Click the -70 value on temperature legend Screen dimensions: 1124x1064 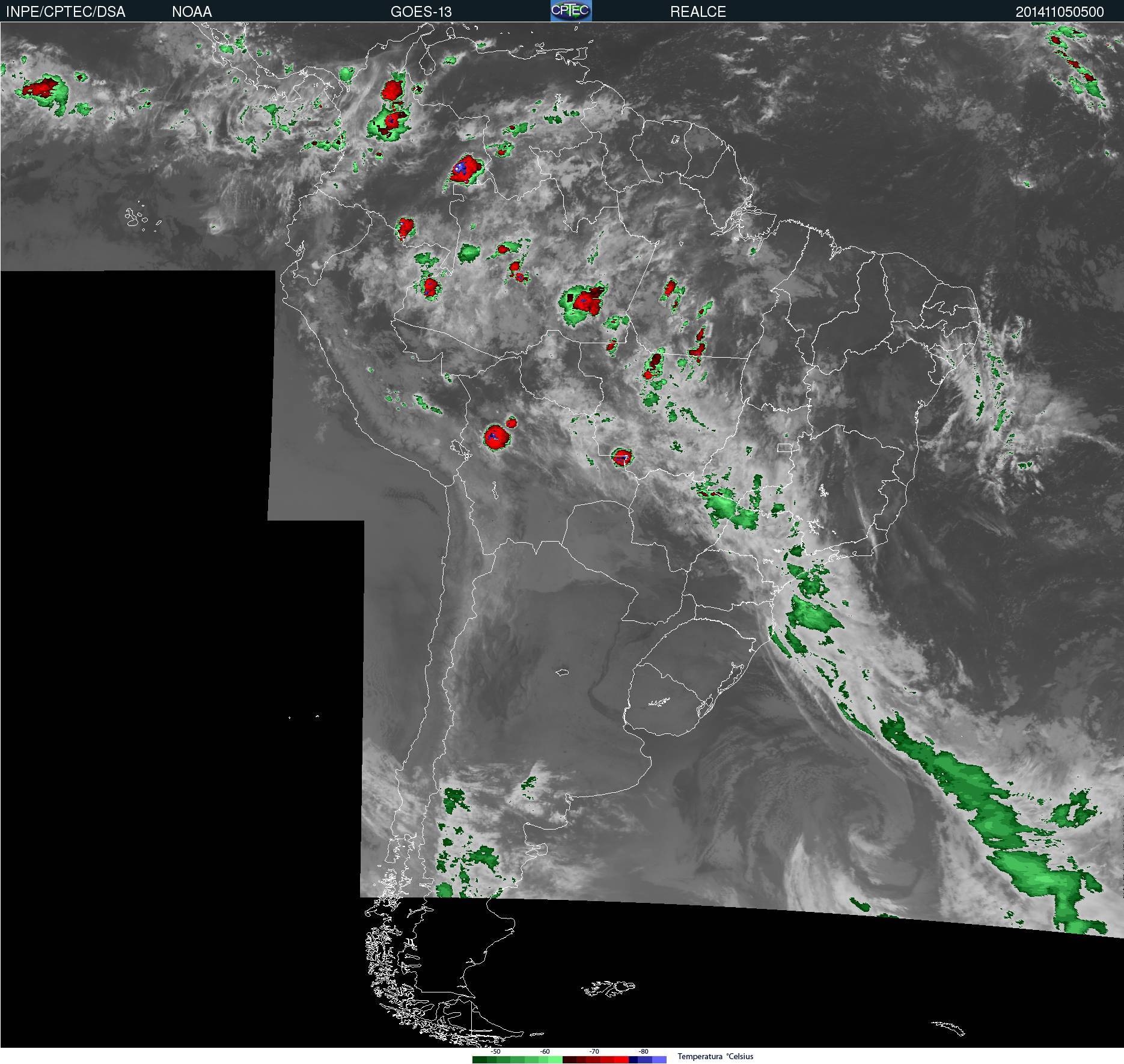(x=594, y=1052)
